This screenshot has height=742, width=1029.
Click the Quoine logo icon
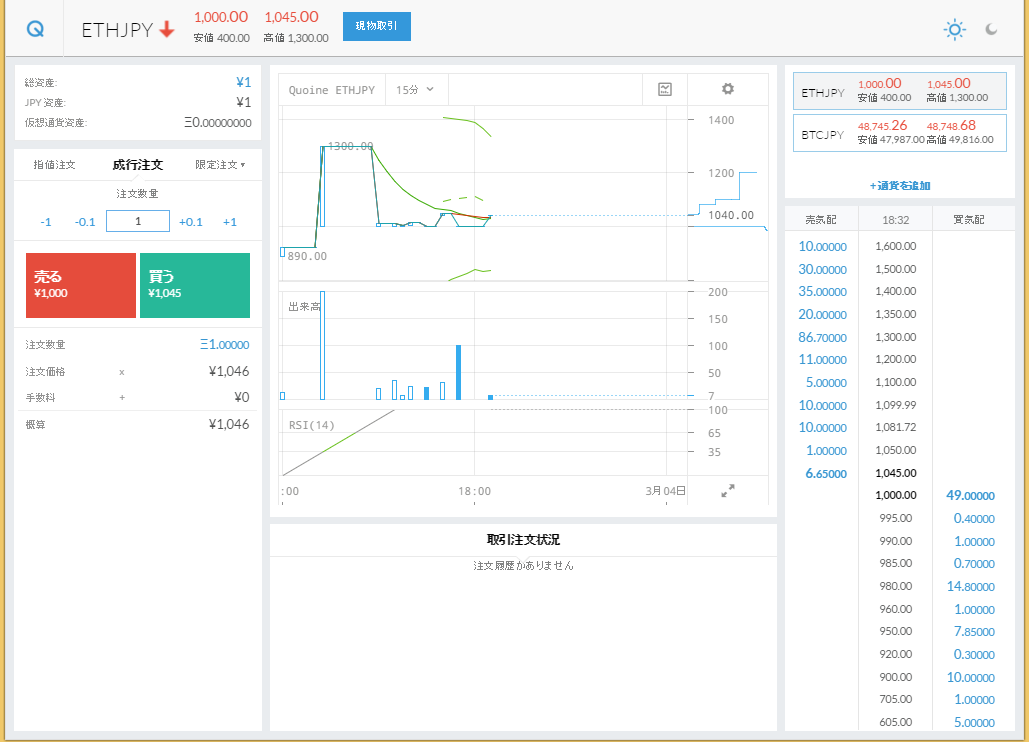point(35,28)
